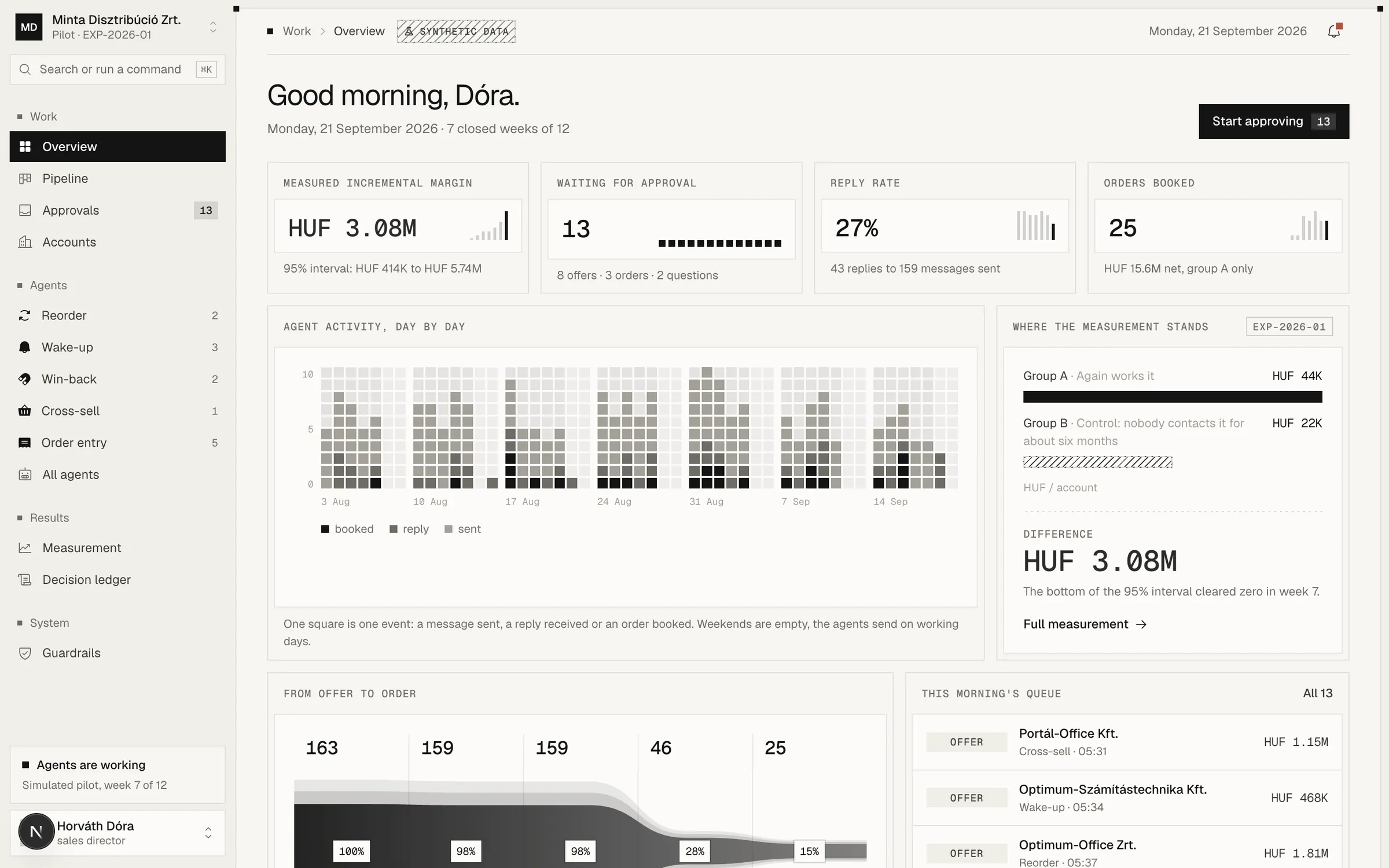Open the Optimum-Számítástechnika Kft. offer row
Screen dimensions: 1389x868
click(x=1127, y=798)
